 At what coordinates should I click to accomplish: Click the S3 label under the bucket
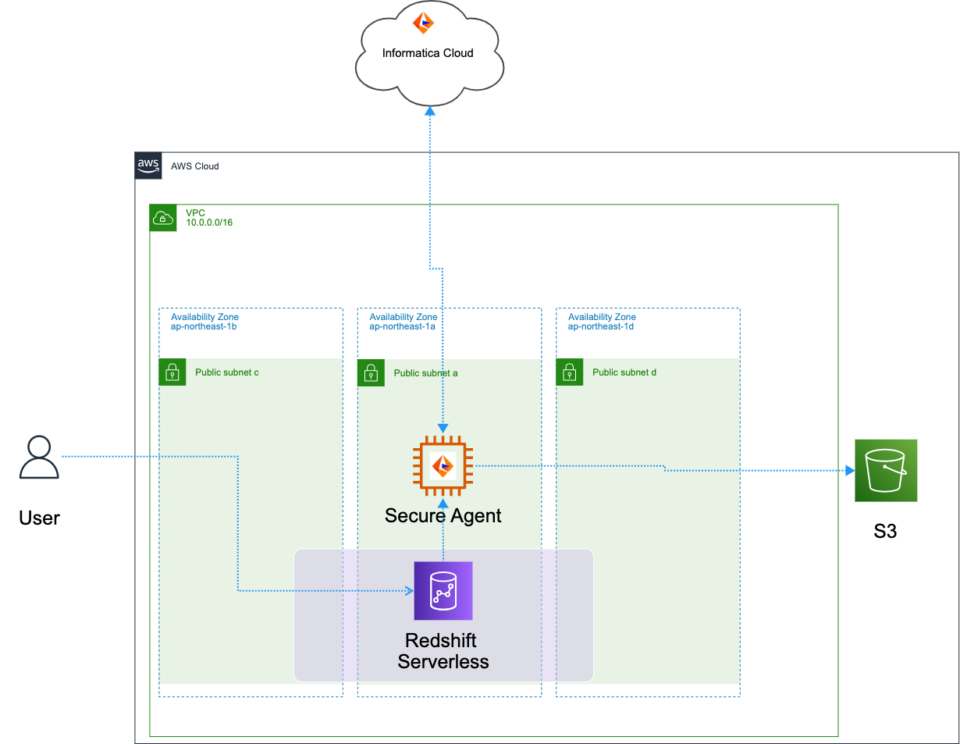(x=886, y=531)
